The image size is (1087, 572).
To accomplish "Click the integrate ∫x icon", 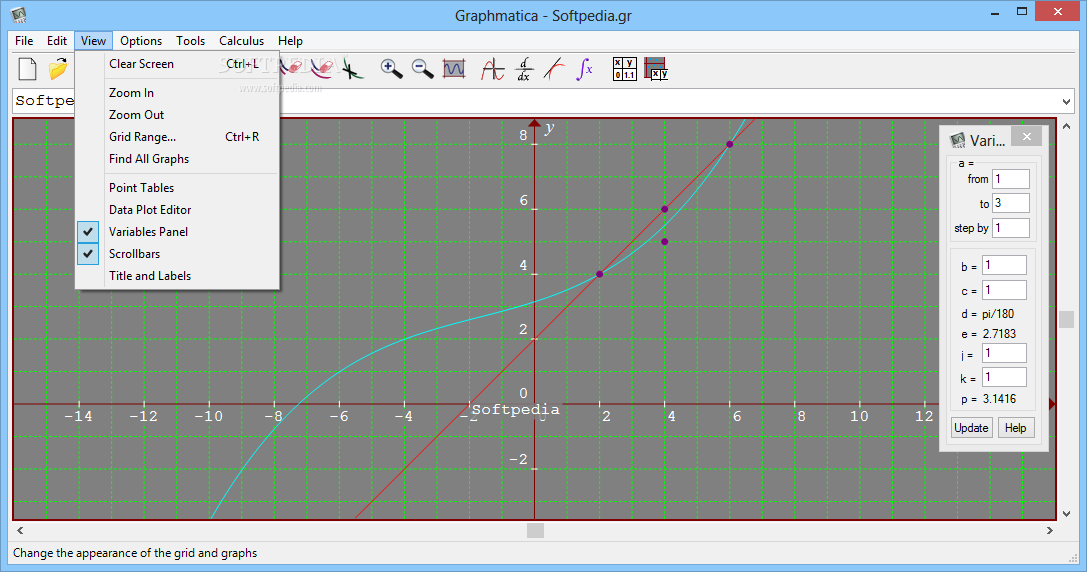I will 584,69.
